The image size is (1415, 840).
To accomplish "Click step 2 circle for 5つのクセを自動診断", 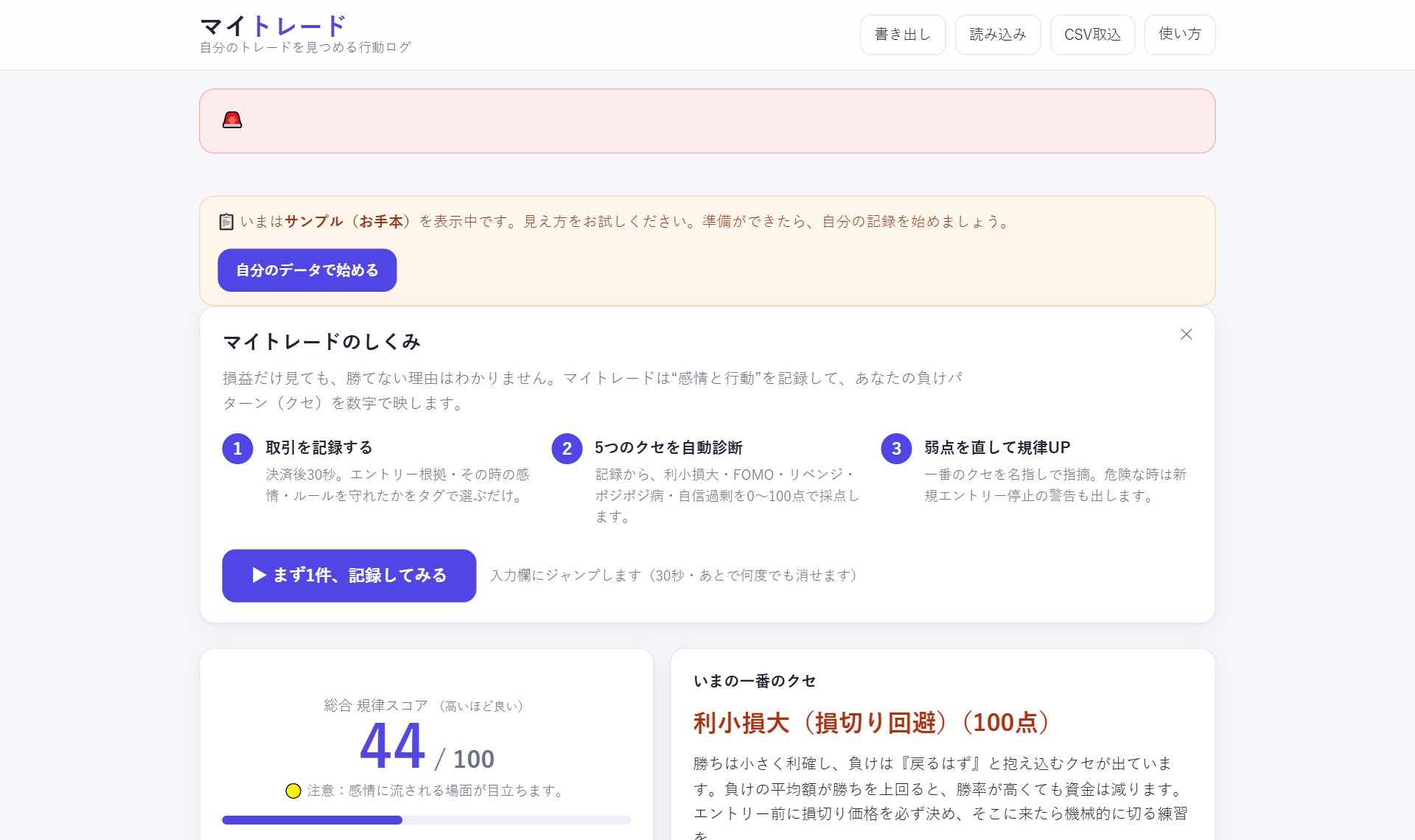I will (x=567, y=449).
